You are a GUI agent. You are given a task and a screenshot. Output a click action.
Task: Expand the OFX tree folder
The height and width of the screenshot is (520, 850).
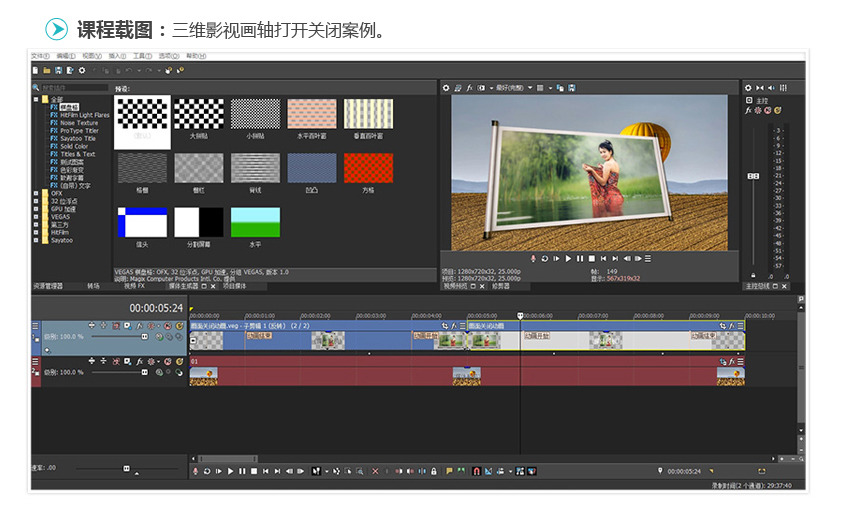(x=36, y=193)
